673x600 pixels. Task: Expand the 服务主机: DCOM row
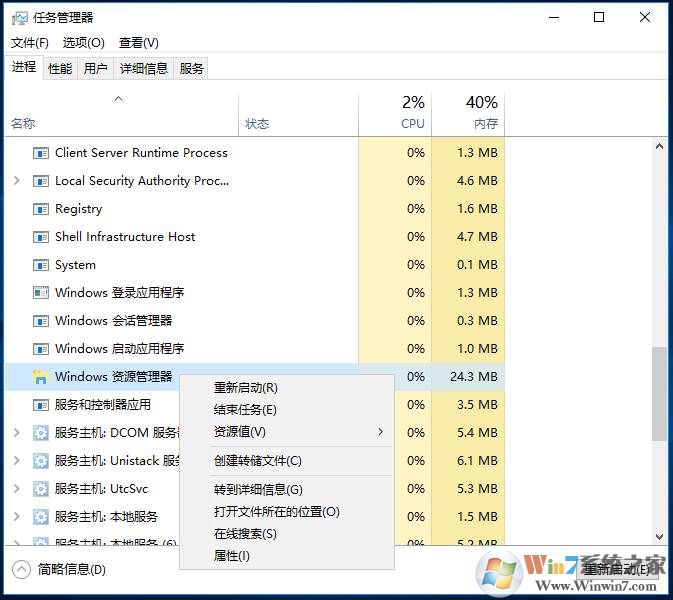pyautogui.click(x=17, y=433)
